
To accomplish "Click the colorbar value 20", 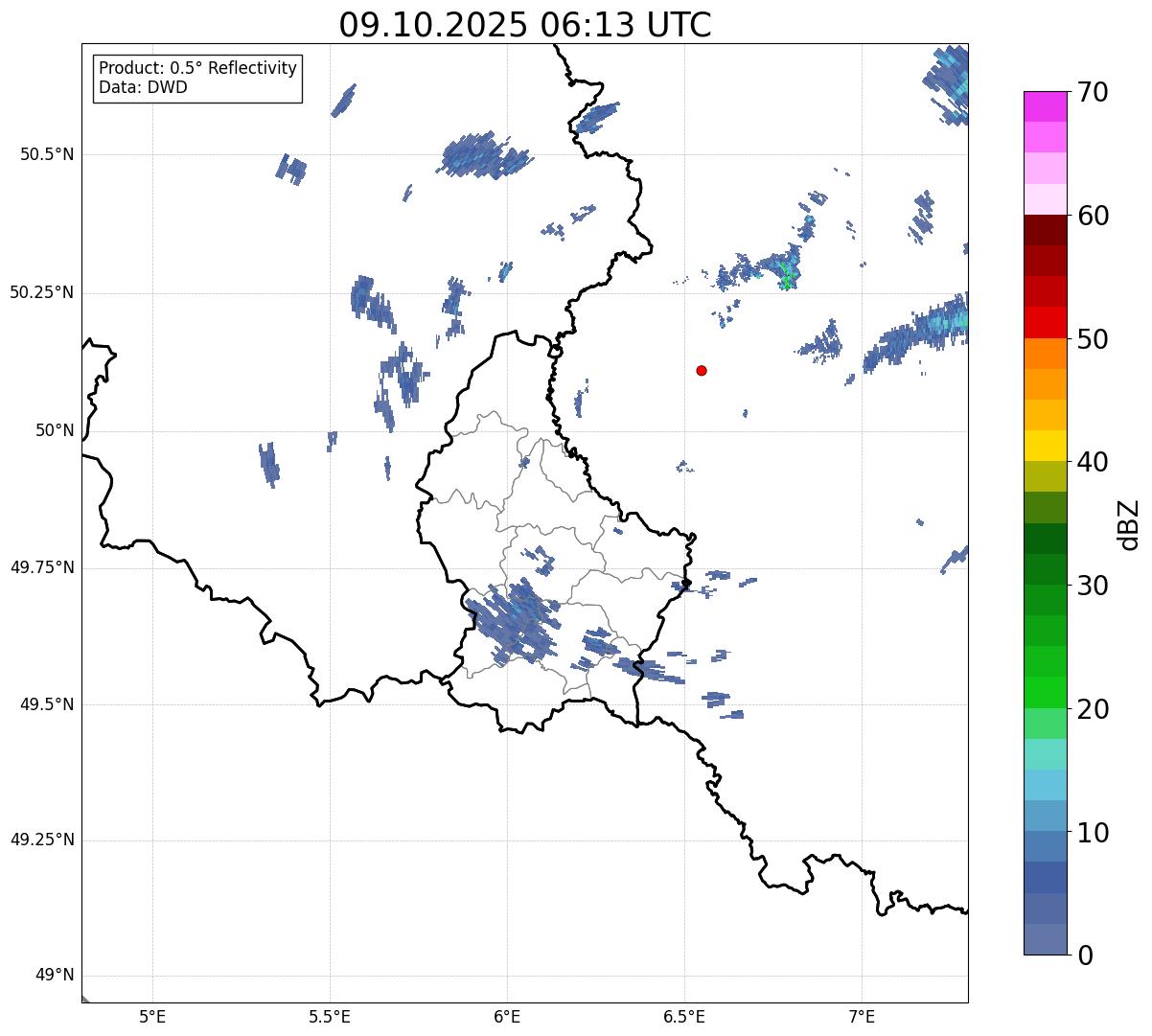I will (x=1093, y=709).
